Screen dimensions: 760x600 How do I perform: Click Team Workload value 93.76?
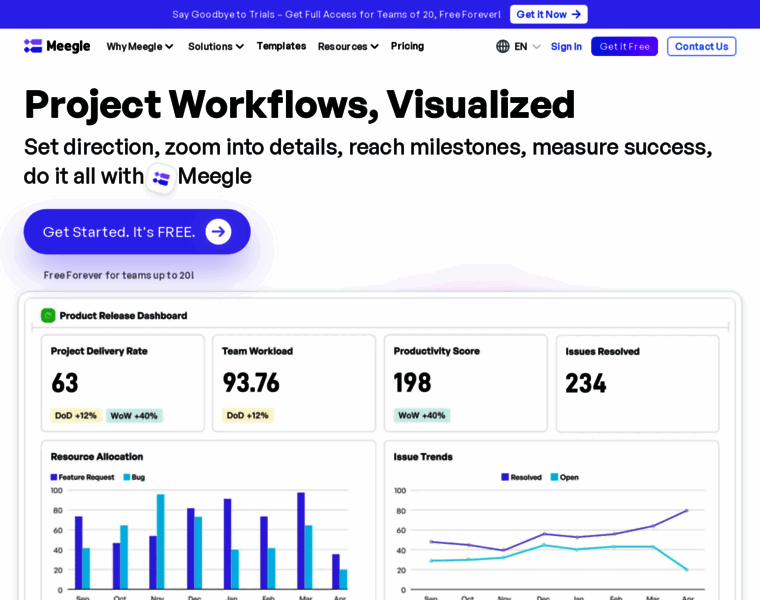pyautogui.click(x=251, y=383)
